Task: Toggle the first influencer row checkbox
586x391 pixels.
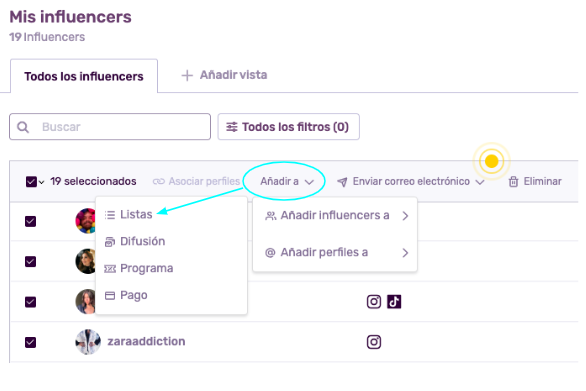Action: 31,221
